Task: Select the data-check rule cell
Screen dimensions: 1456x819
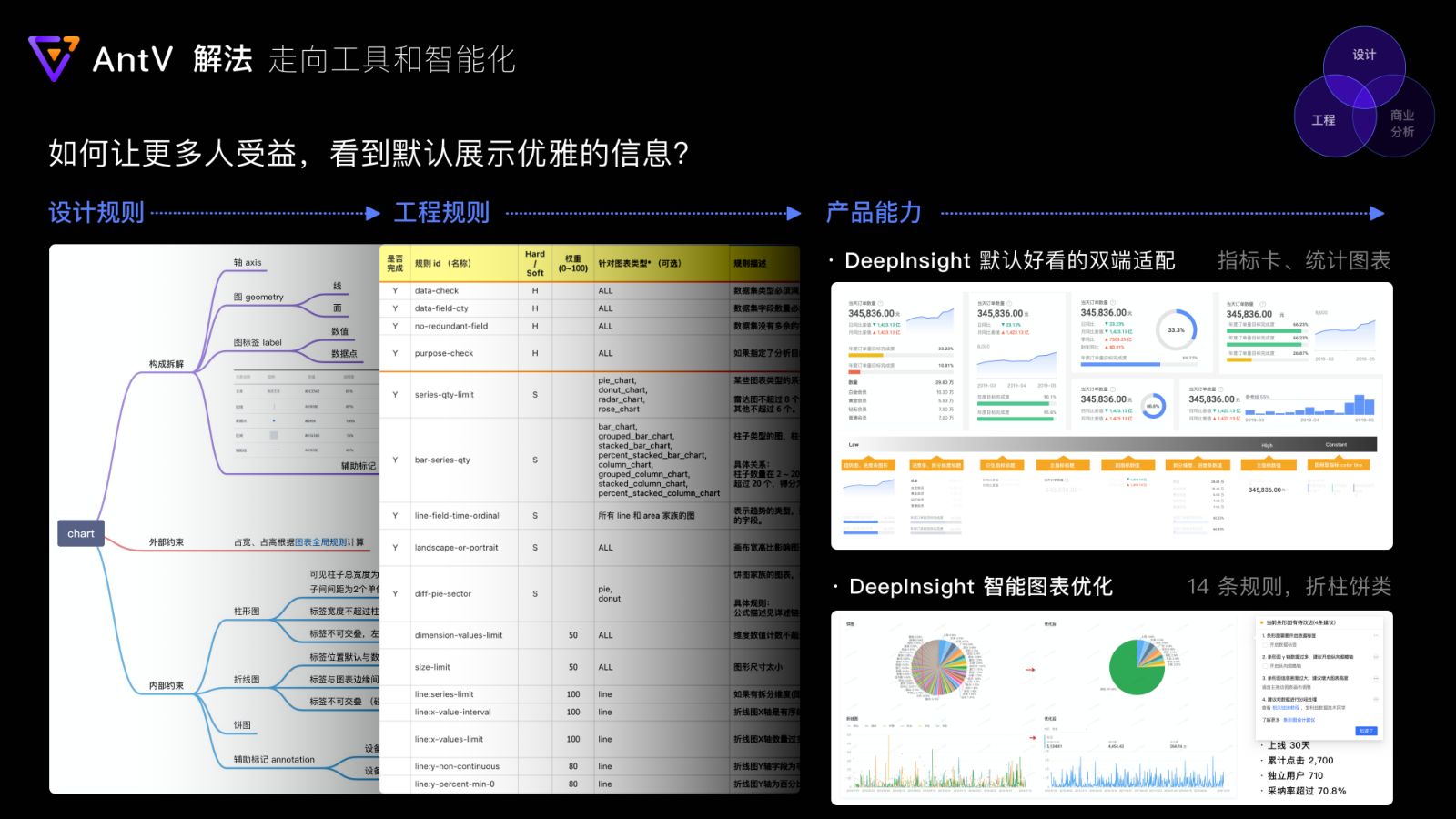Action: pyautogui.click(x=464, y=290)
